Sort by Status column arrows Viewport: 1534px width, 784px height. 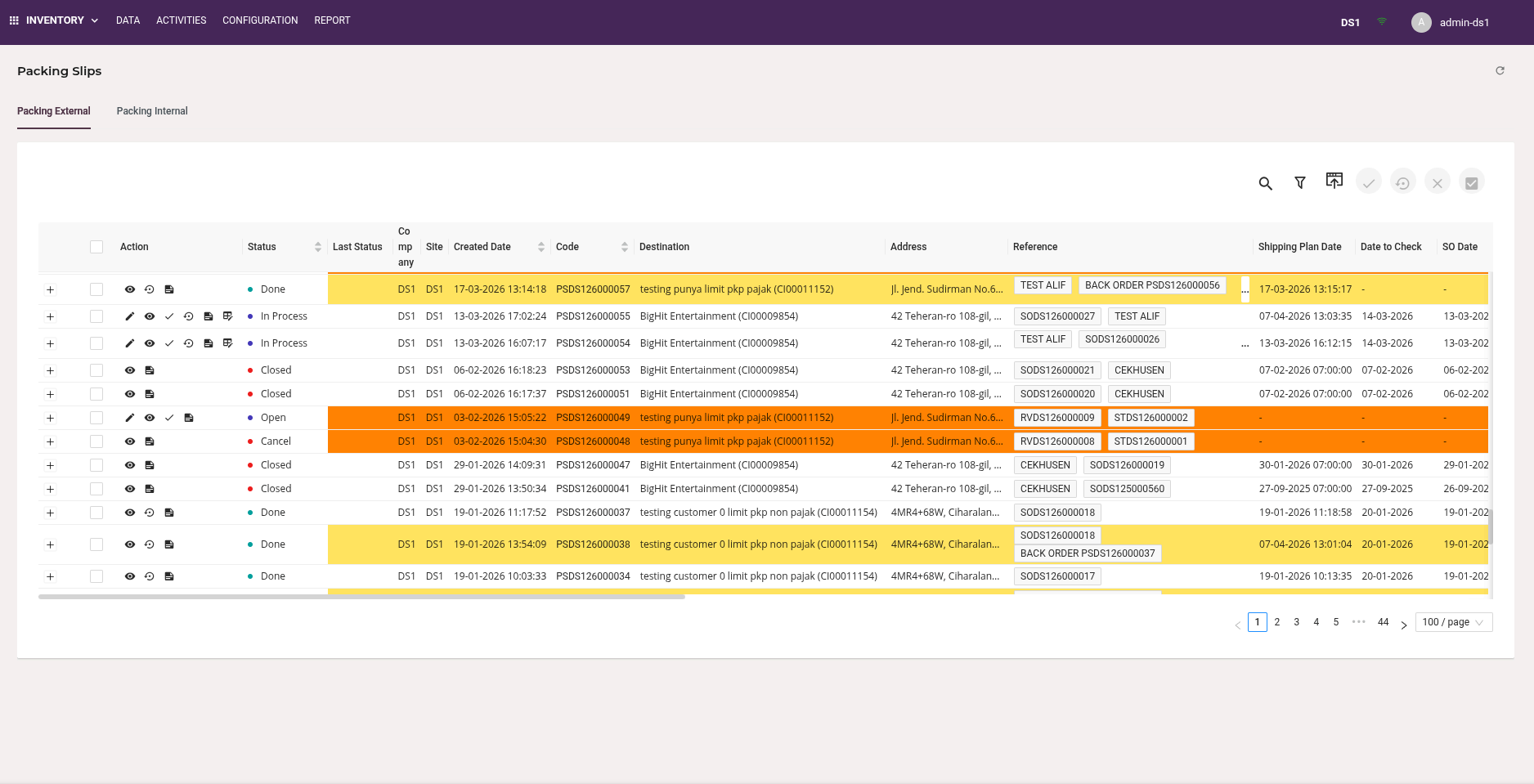coord(318,247)
